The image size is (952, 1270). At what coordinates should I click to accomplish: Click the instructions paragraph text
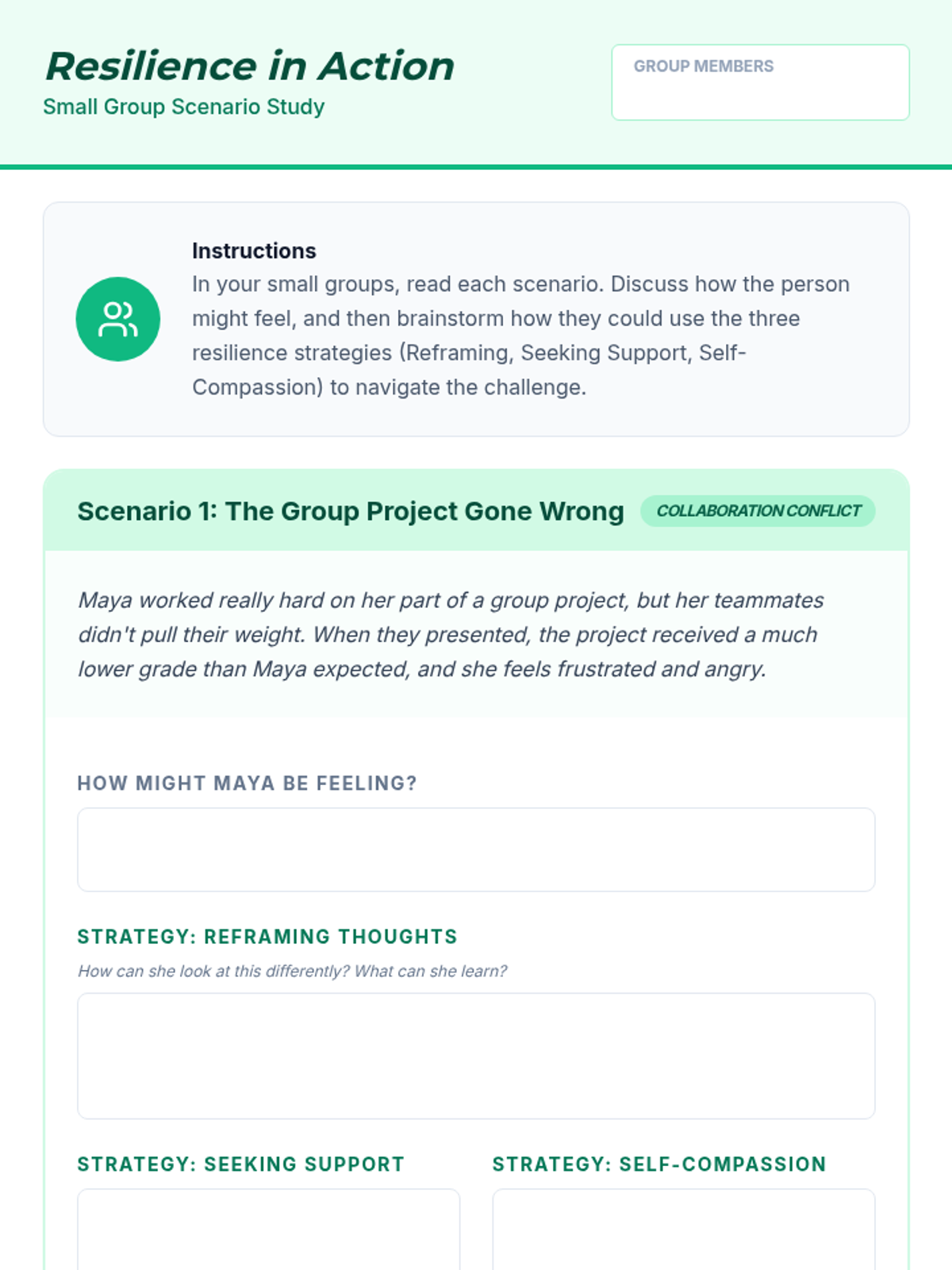tap(520, 336)
